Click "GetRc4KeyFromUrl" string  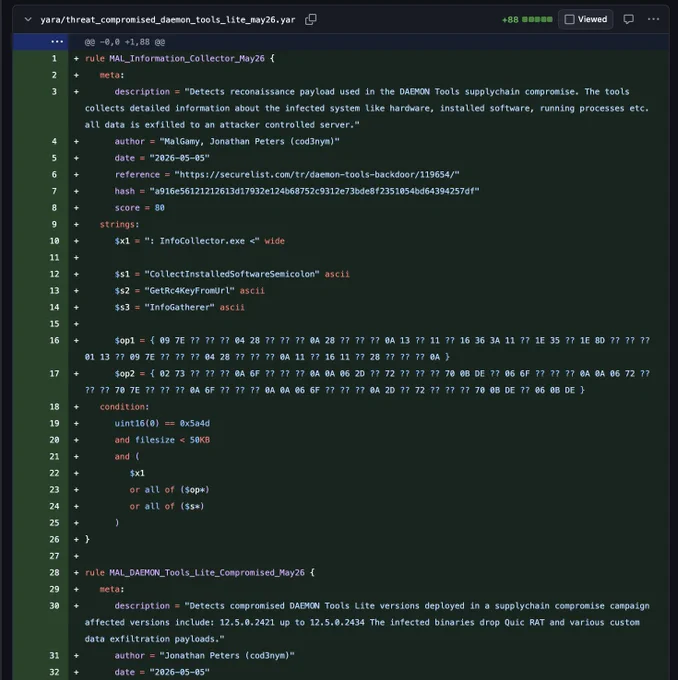(x=190, y=291)
